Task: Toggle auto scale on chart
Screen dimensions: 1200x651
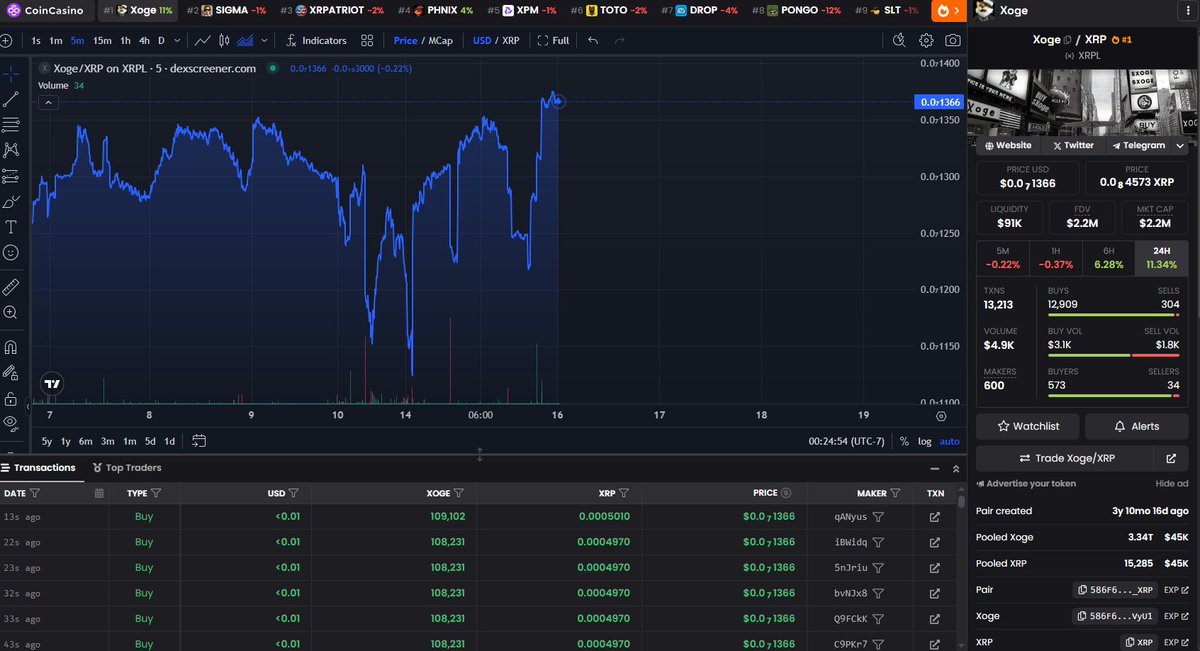Action: (949, 441)
